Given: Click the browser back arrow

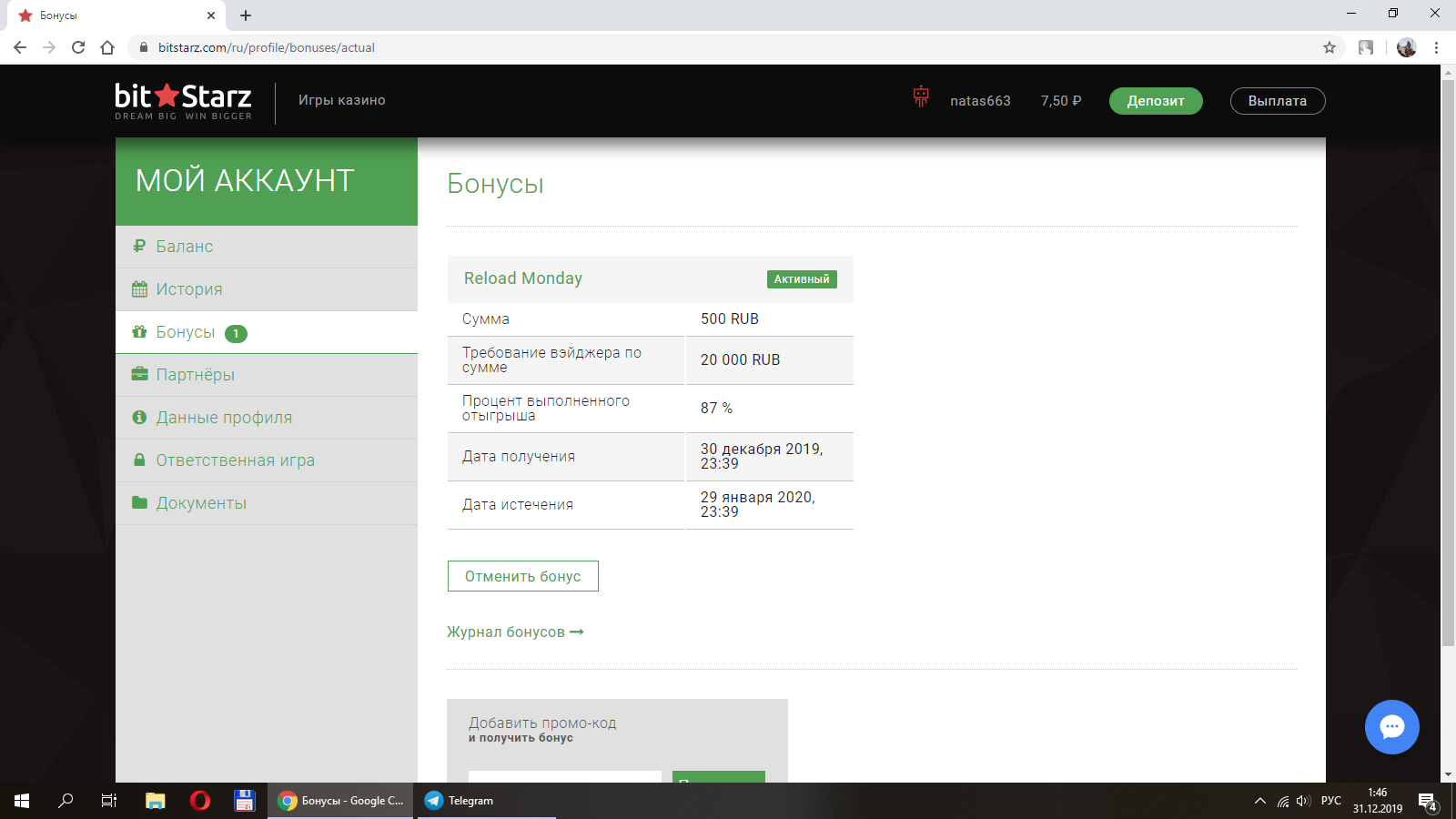Looking at the screenshot, I should pyautogui.click(x=20, y=47).
